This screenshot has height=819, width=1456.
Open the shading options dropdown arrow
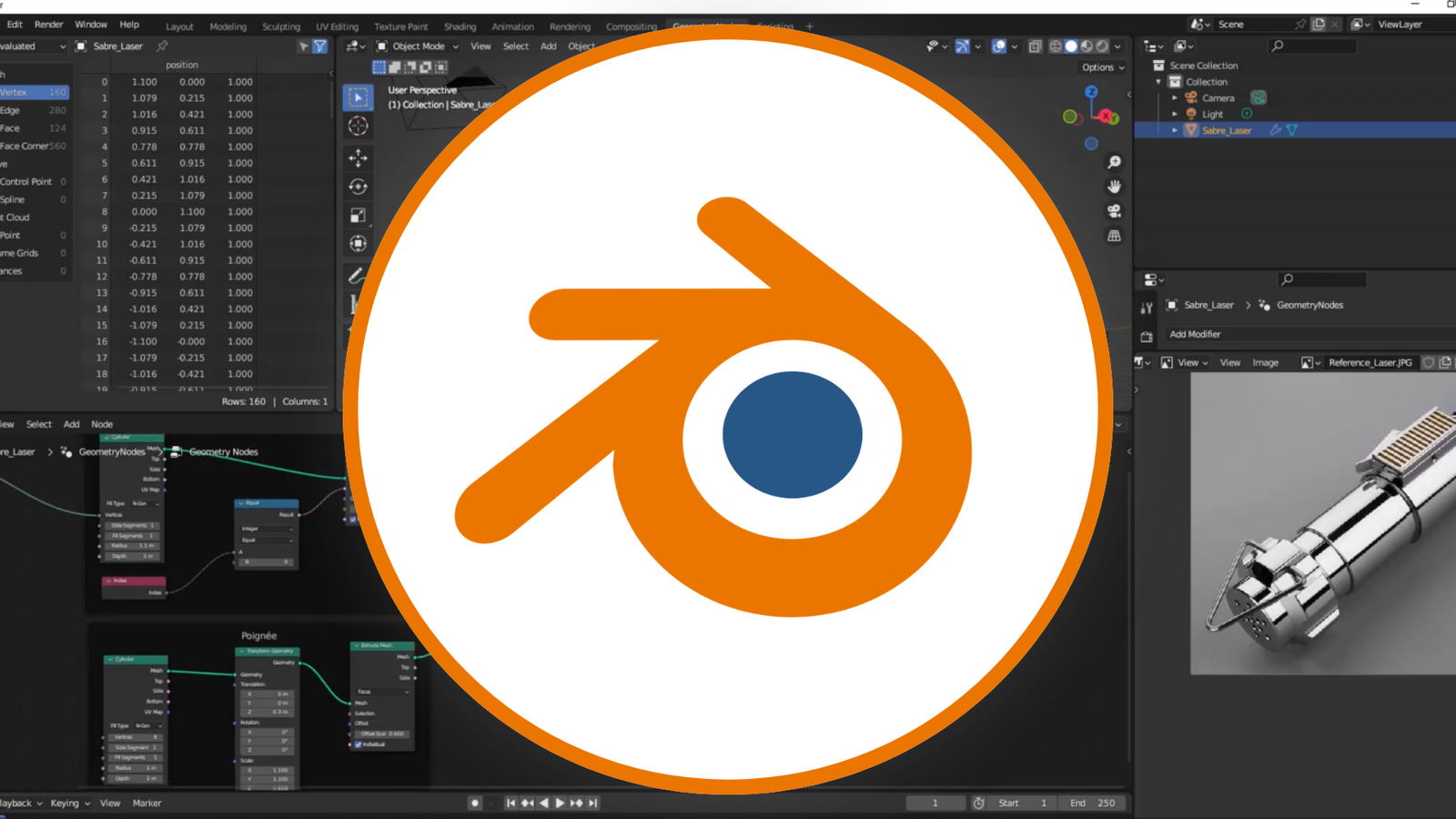click(x=1117, y=46)
